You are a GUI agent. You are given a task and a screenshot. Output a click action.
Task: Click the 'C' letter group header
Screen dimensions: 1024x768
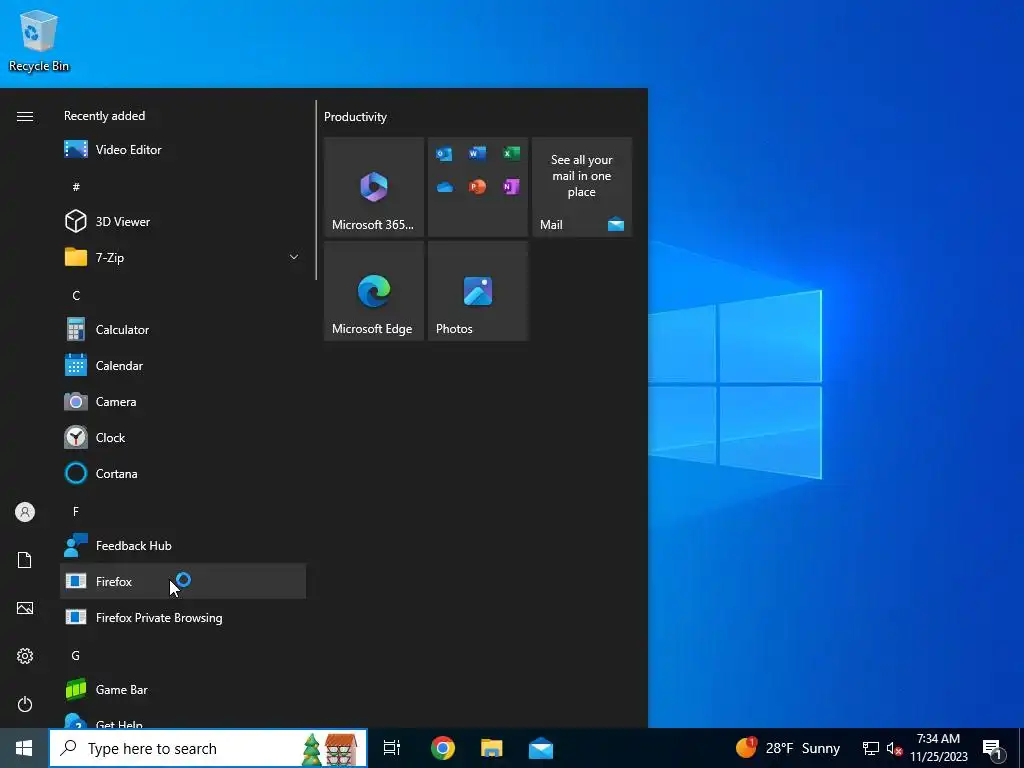click(76, 295)
